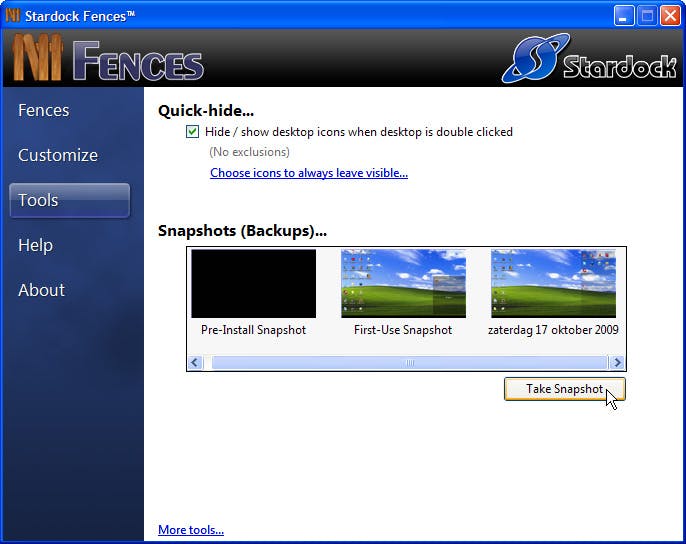The height and width of the screenshot is (544, 686).
Task: Close the Stardock Fences window
Action: (671, 16)
